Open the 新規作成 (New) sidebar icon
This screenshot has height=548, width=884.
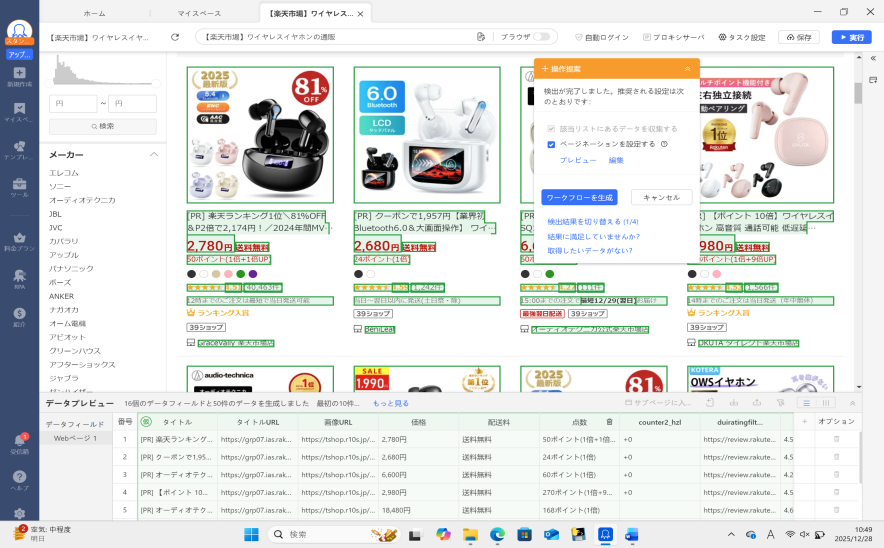click(x=19, y=75)
